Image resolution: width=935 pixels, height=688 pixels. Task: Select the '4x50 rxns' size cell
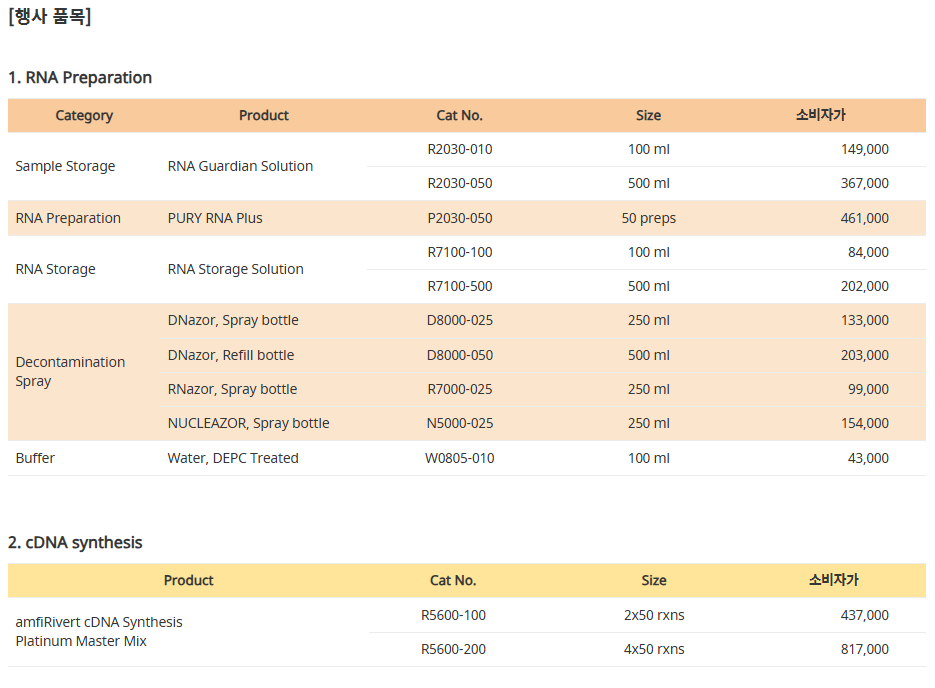click(x=654, y=649)
